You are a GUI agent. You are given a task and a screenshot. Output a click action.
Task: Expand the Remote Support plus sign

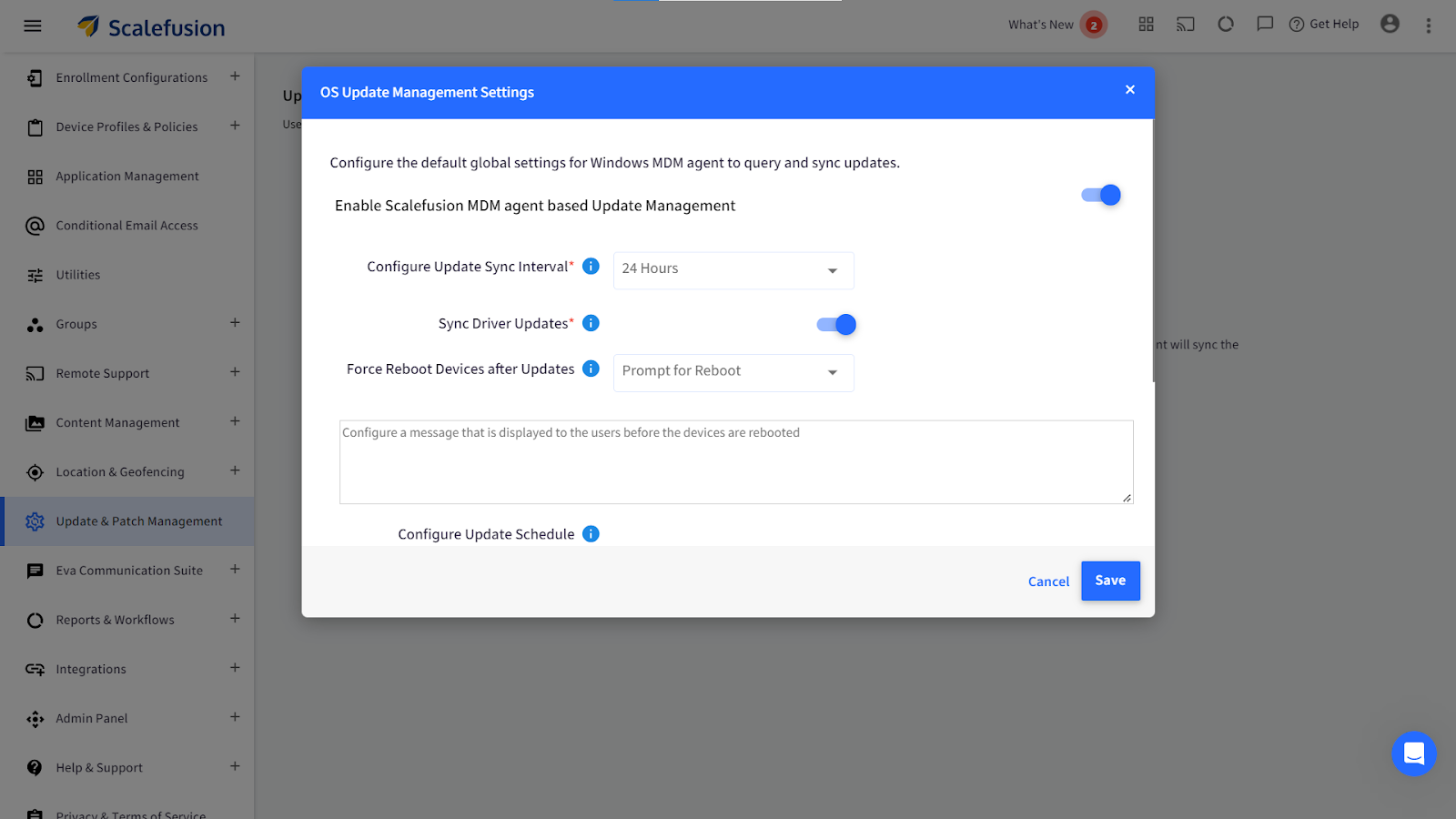coord(235,372)
